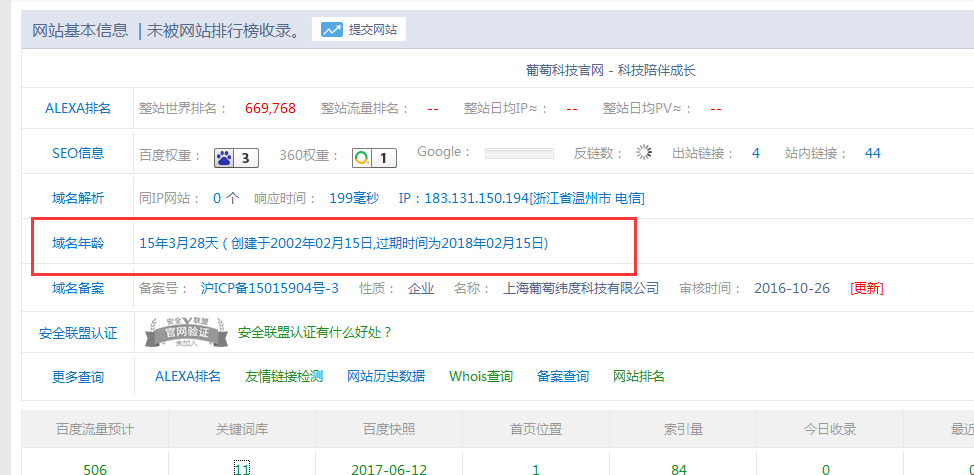Screen dimensions: 974x475
Task: Click the 审核时间 date 2016-10-26
Action: coord(791,288)
